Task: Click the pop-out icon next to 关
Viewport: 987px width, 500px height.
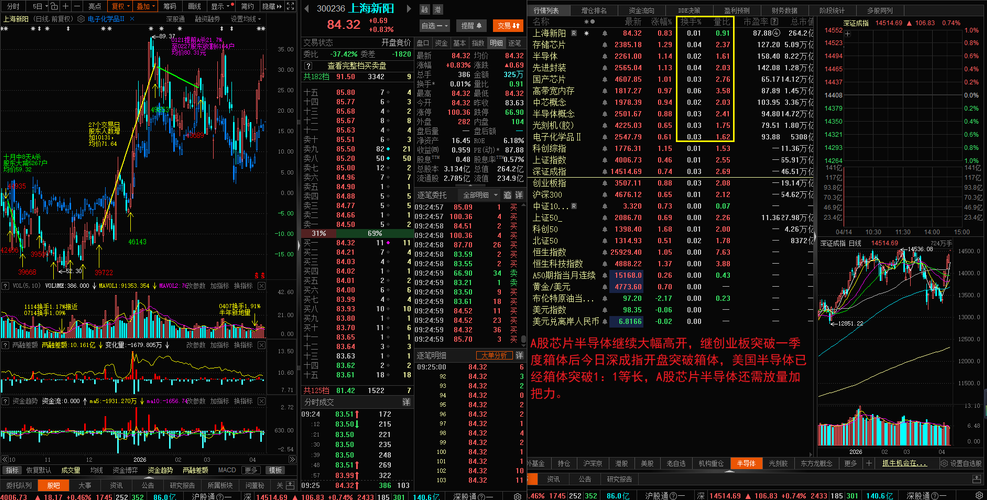Action: coord(290,486)
